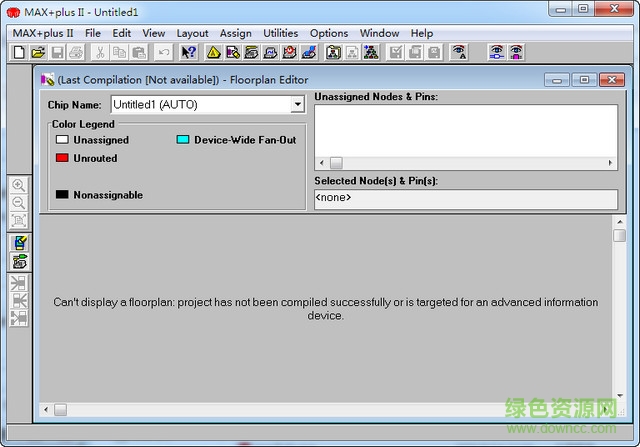Viewport: 640px width, 447px height.
Task: Click the Unassigned Nodes & Pins list box
Action: pyautogui.click(x=465, y=130)
